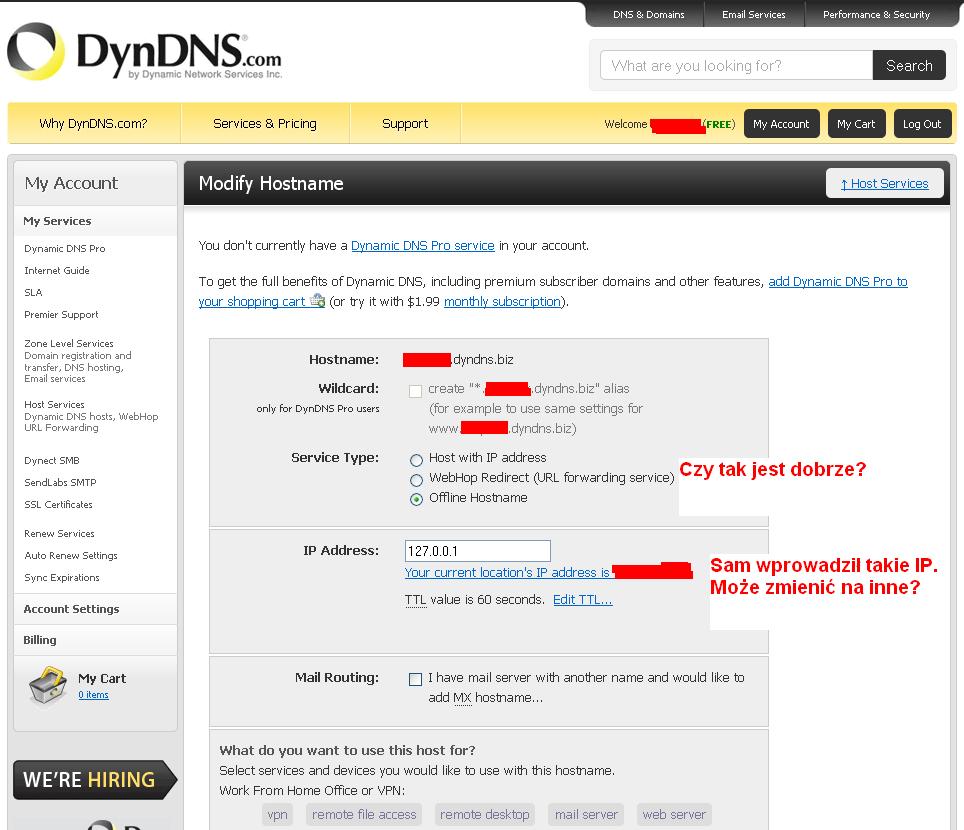Click the My Account button in header
This screenshot has width=964, height=830.
(781, 124)
